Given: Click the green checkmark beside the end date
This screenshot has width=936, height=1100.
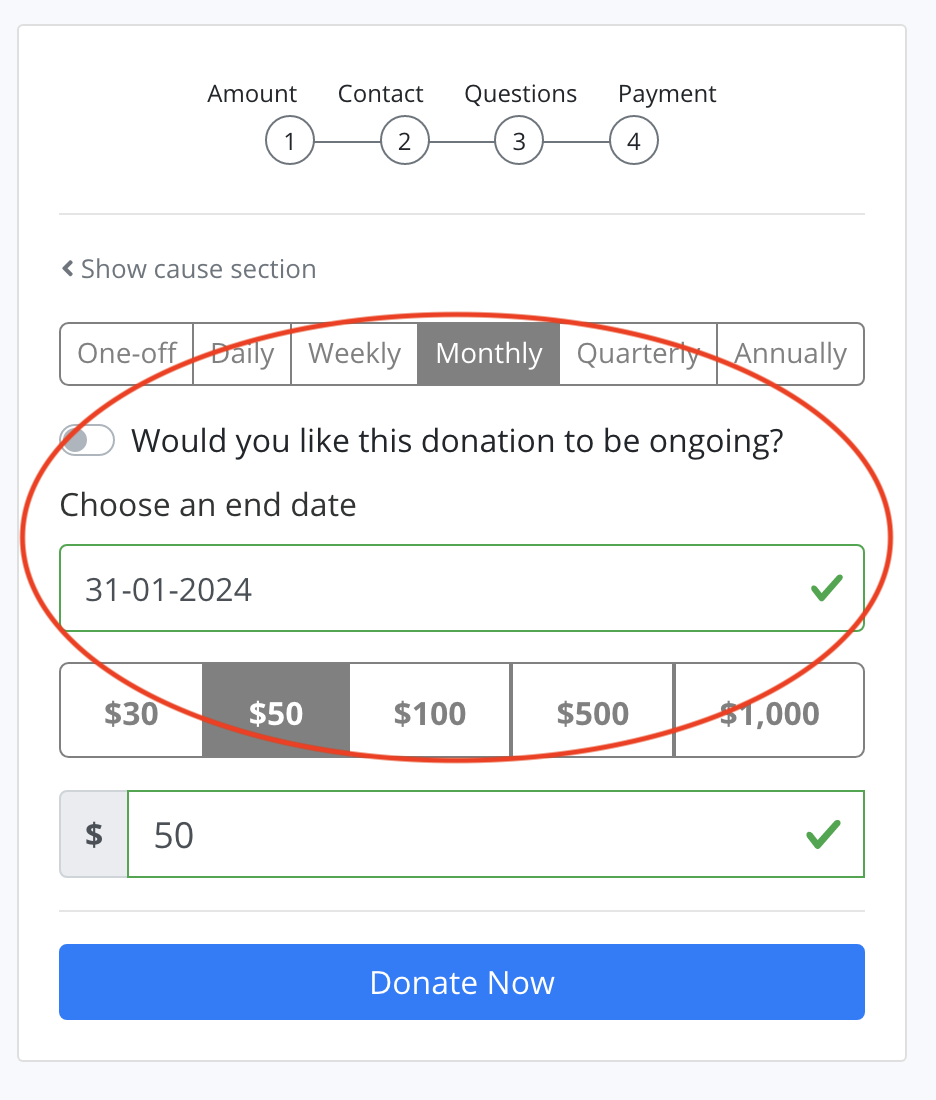Looking at the screenshot, I should point(826,589).
